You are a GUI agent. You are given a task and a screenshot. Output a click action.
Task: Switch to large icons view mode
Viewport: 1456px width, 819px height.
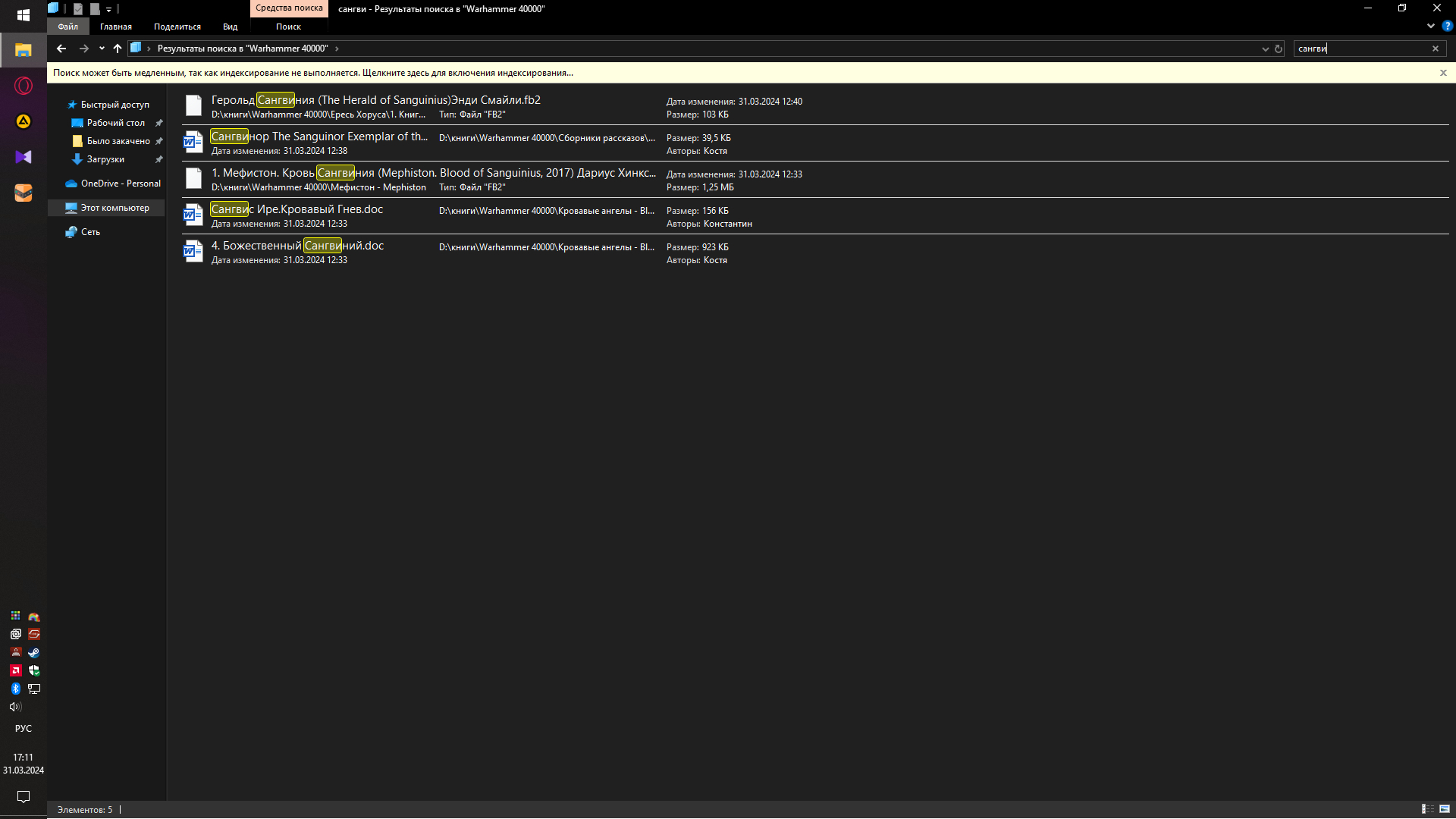point(1445,809)
